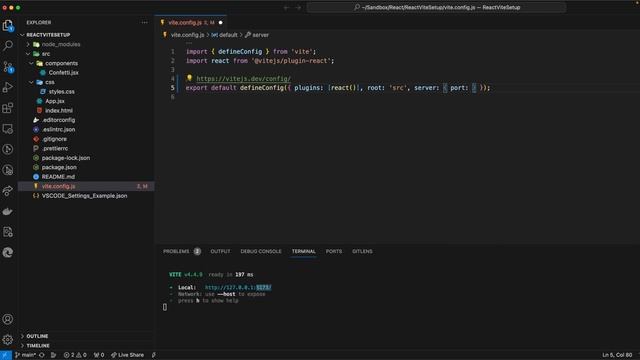Open Run and Debug view icon
The width and height of the screenshot is (640, 360).
(8, 87)
